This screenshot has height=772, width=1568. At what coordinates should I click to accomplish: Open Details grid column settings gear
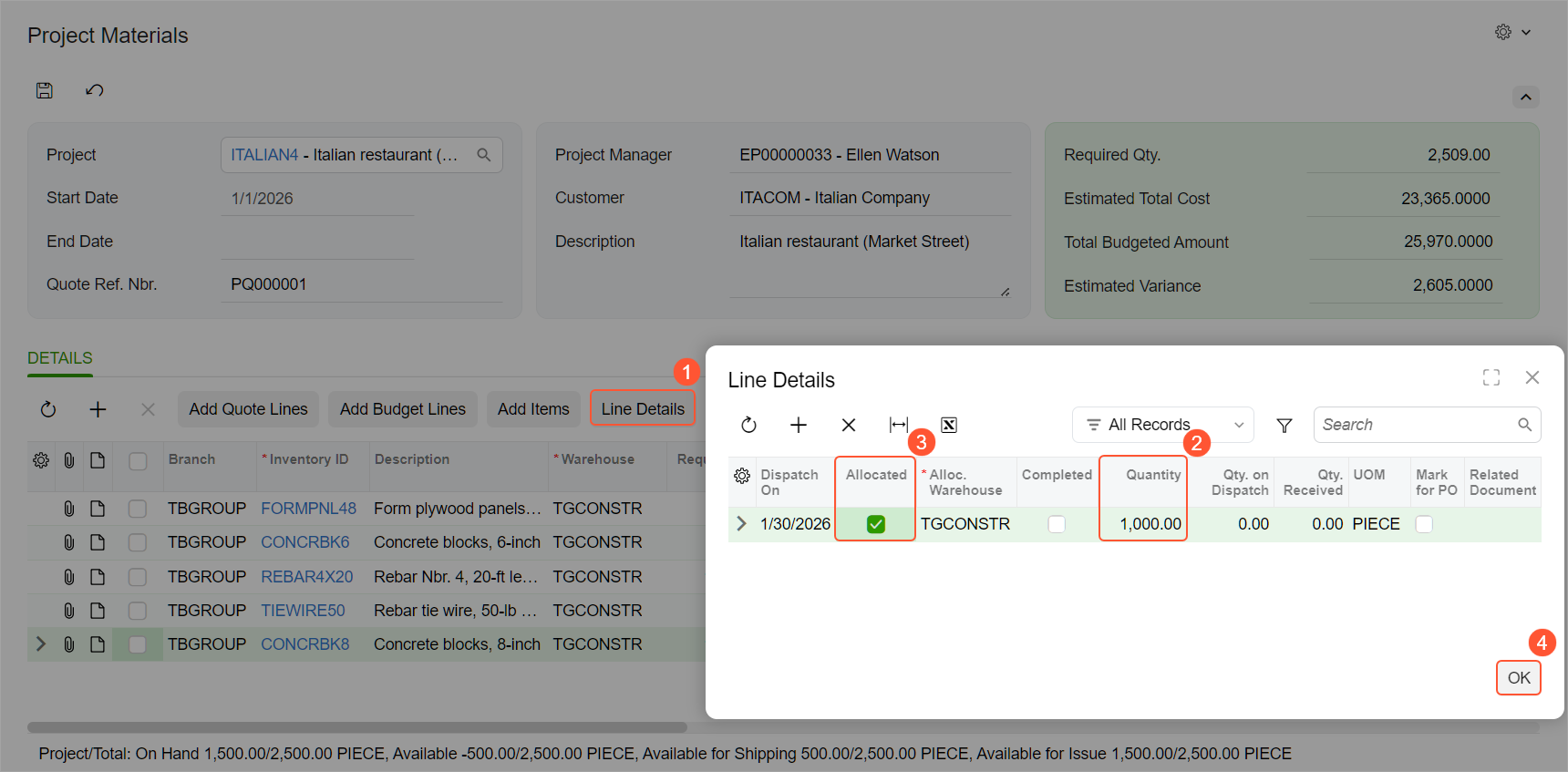41,460
